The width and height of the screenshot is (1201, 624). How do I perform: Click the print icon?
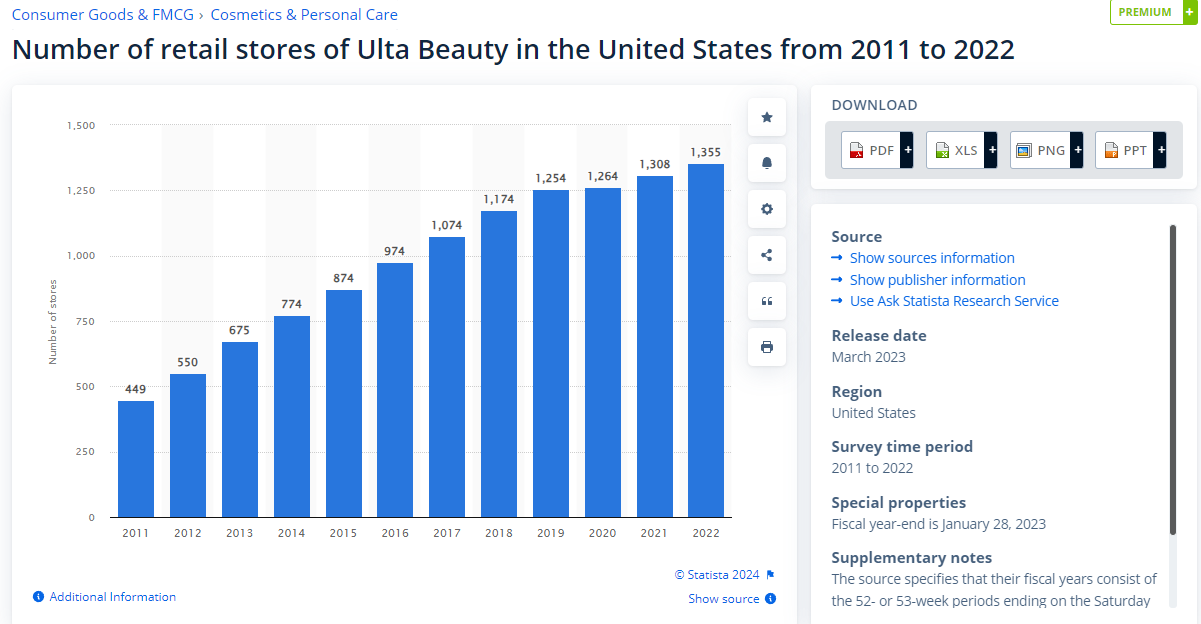tap(767, 347)
